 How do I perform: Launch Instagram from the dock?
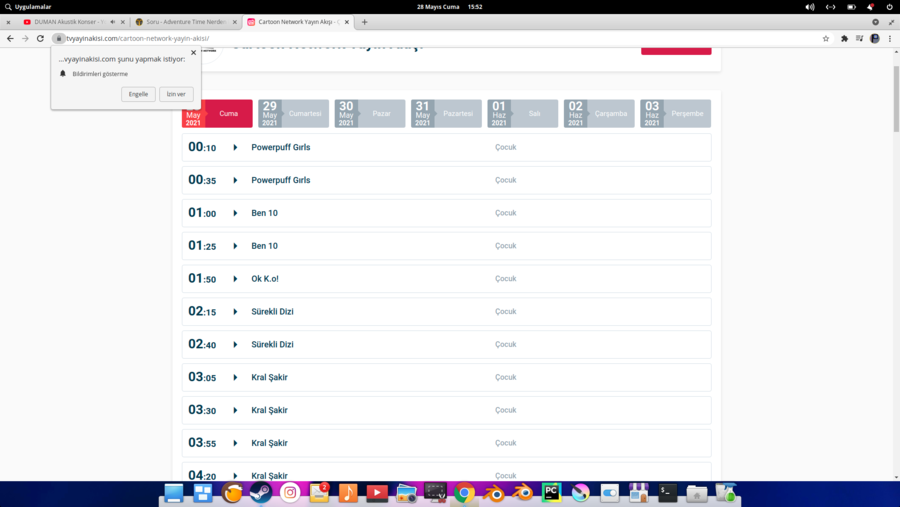point(290,493)
